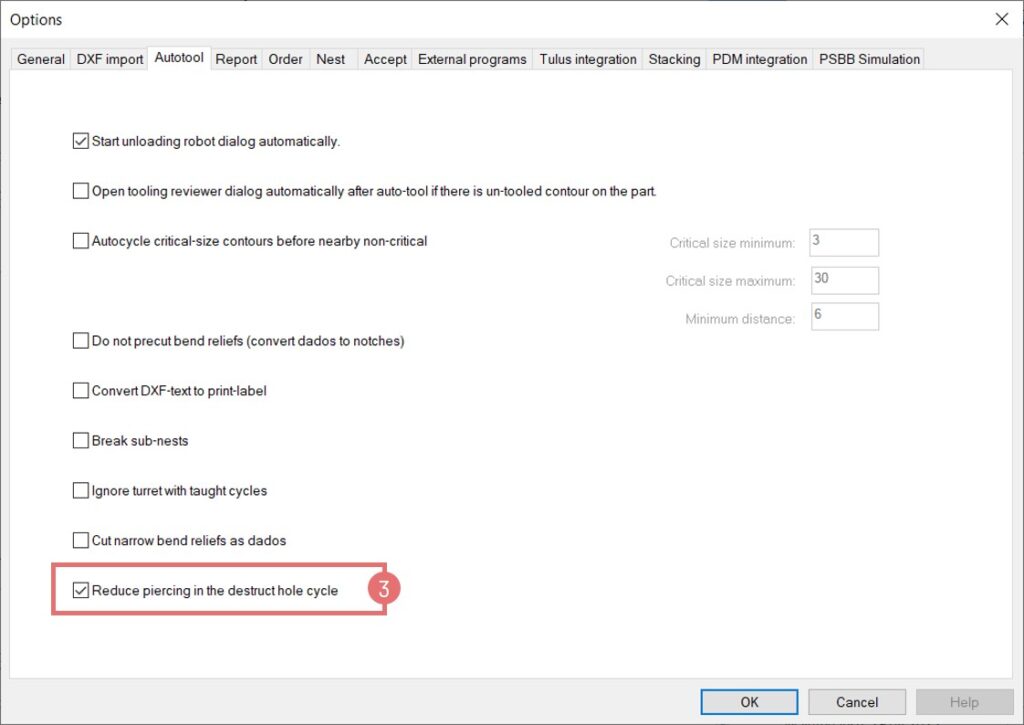Switch to the General tab

41,59
